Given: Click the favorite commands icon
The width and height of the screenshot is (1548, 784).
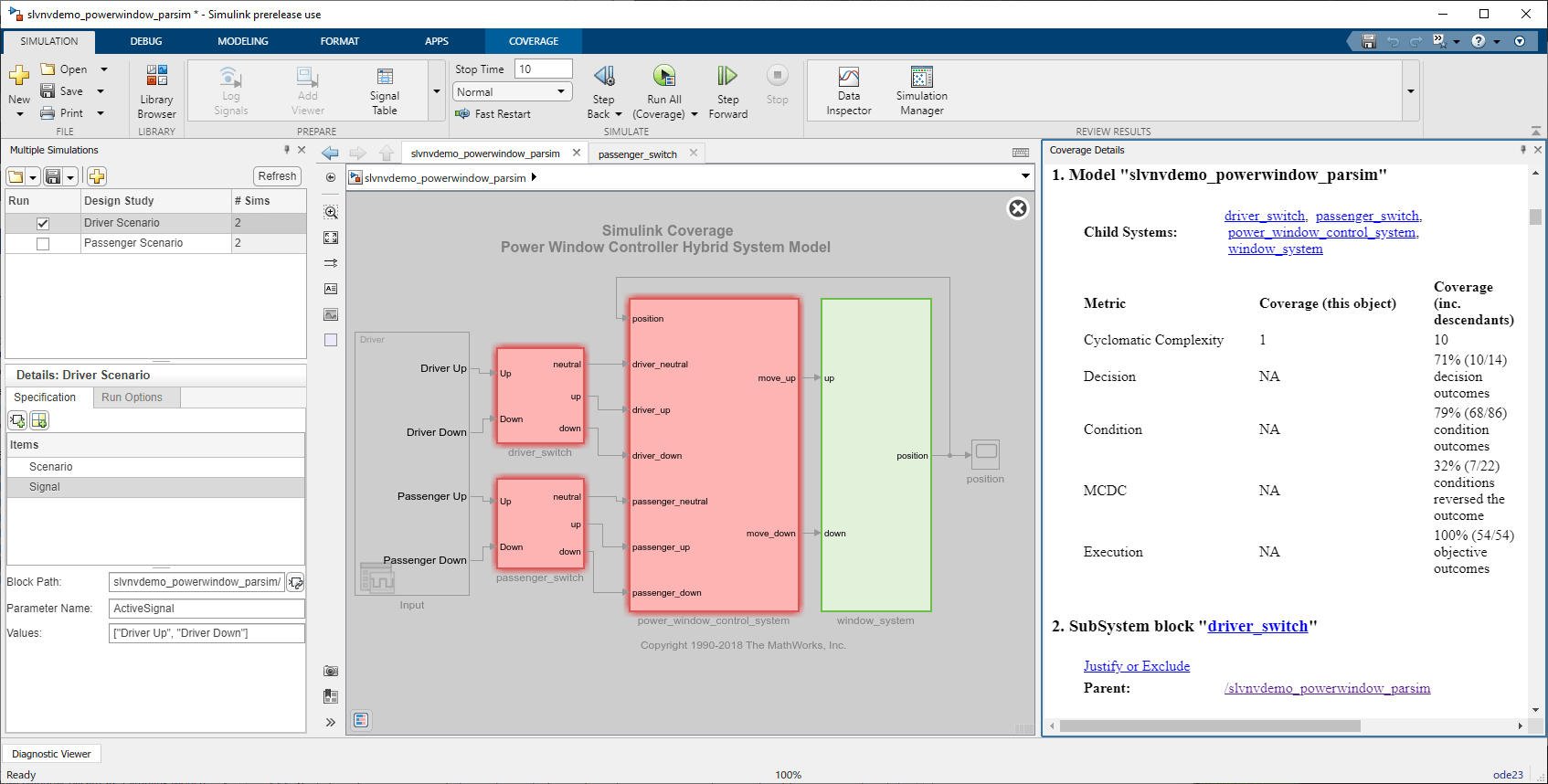Looking at the screenshot, I should [x=1439, y=41].
